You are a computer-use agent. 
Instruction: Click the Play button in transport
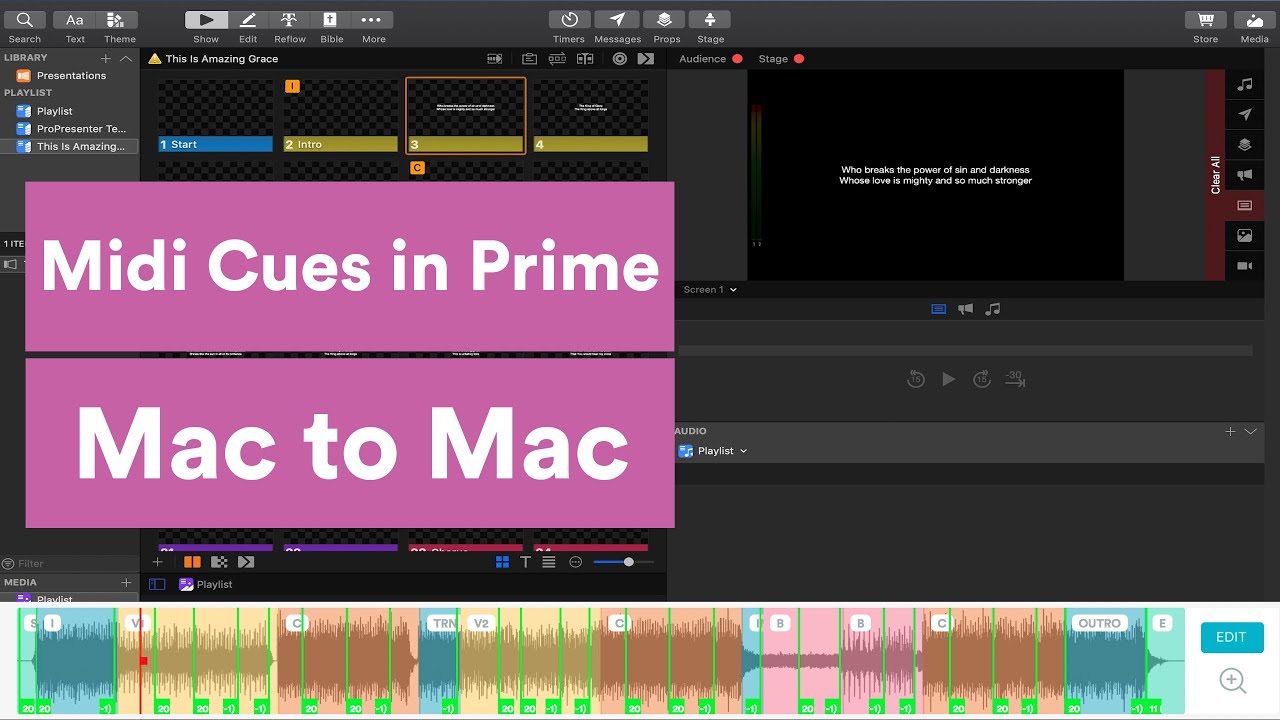[x=949, y=379]
